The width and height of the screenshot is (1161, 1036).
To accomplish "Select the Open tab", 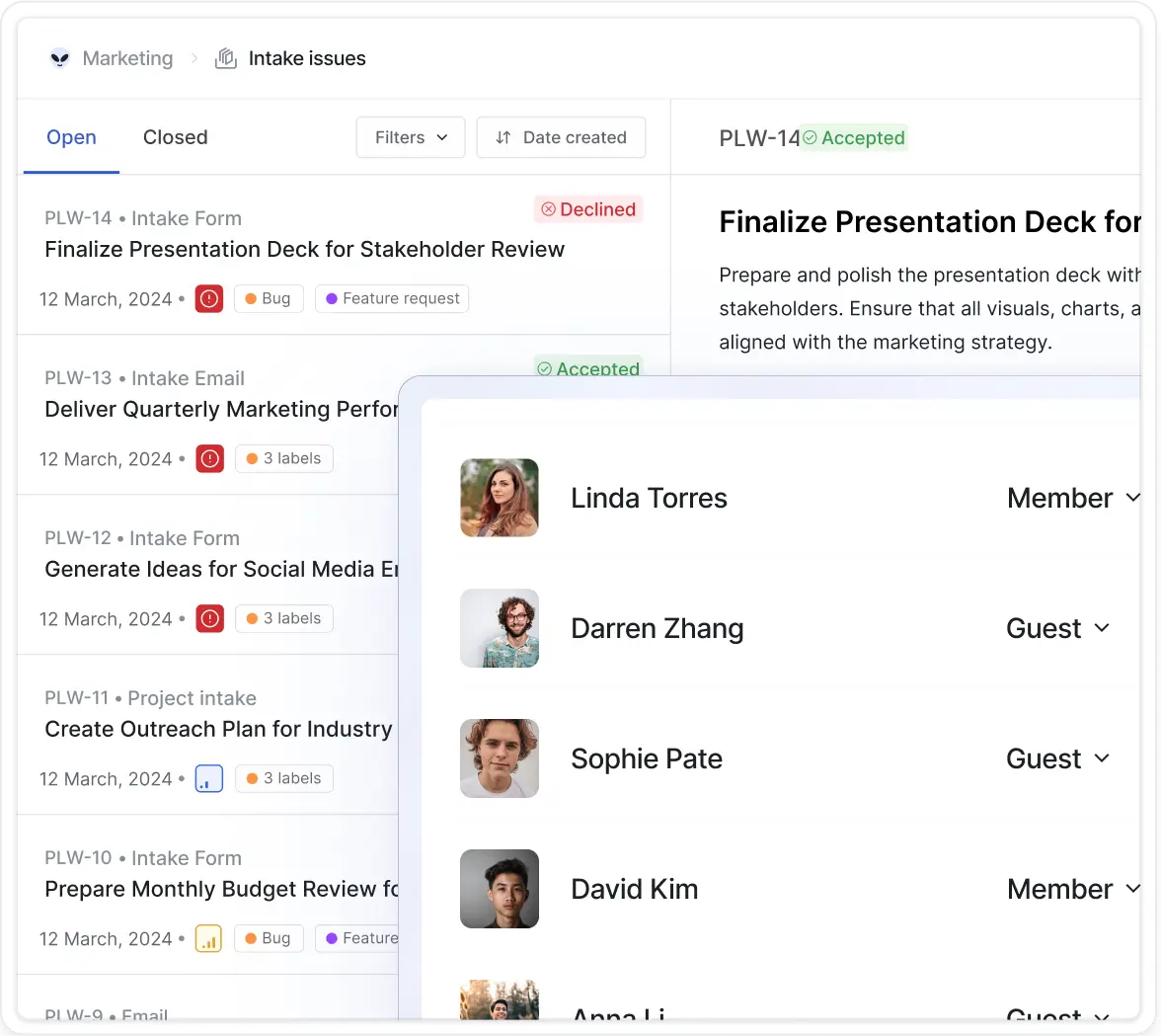I will pos(71,137).
